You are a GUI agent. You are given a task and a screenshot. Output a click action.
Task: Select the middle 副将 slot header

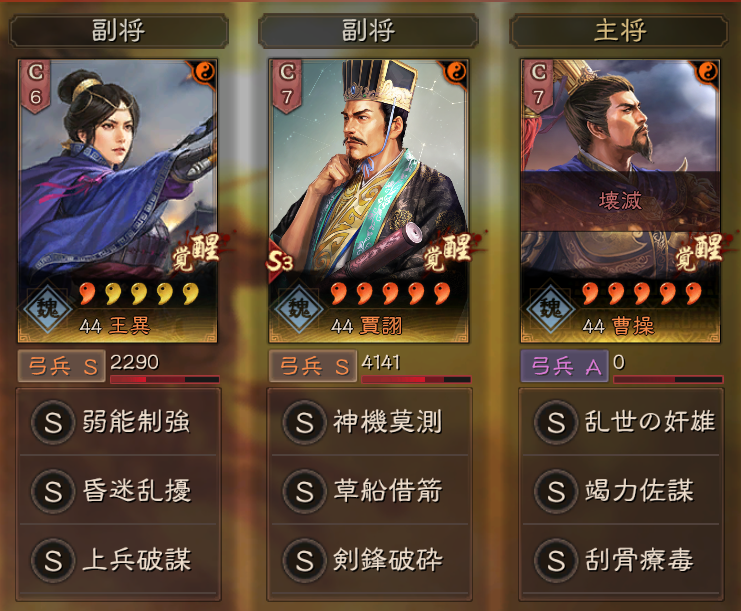368,31
